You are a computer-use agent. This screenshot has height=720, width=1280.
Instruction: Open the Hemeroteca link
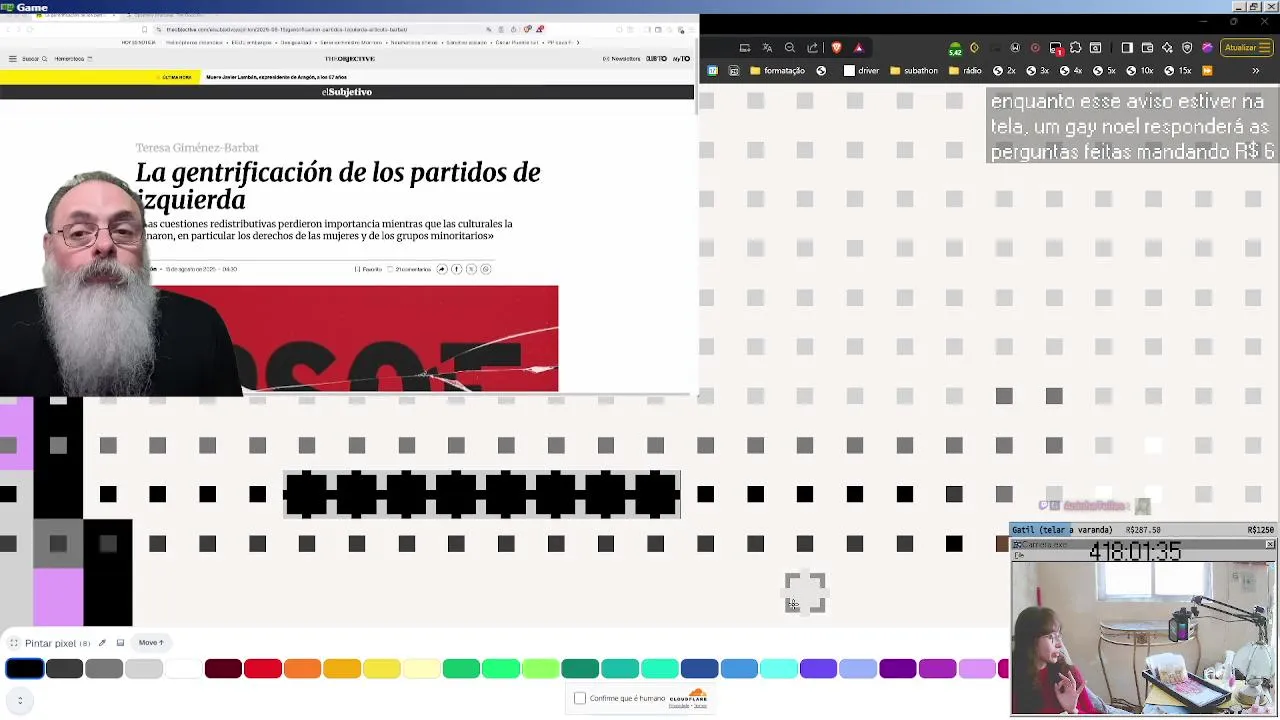coord(72,59)
